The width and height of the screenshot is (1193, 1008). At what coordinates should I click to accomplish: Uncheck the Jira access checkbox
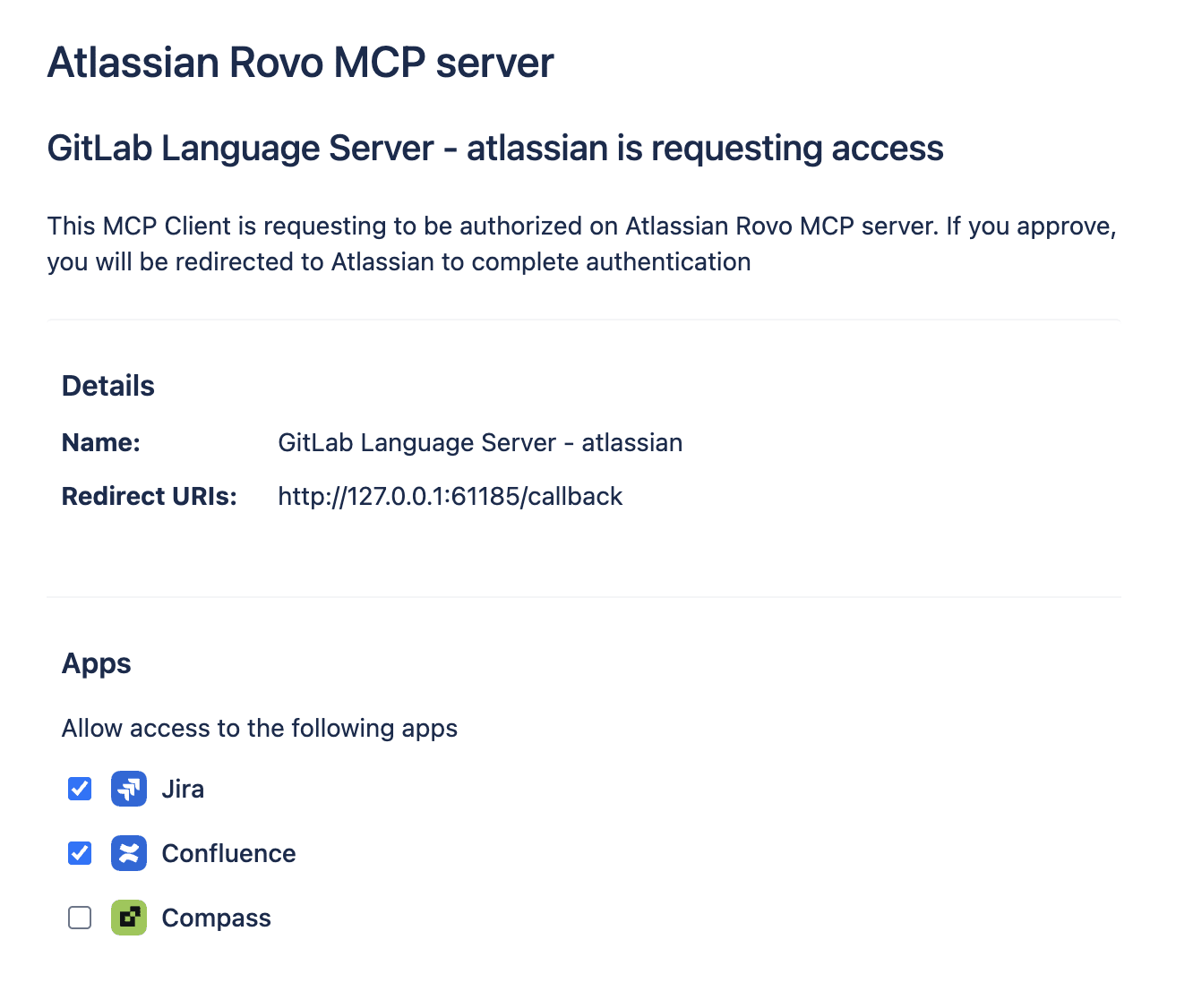79,789
